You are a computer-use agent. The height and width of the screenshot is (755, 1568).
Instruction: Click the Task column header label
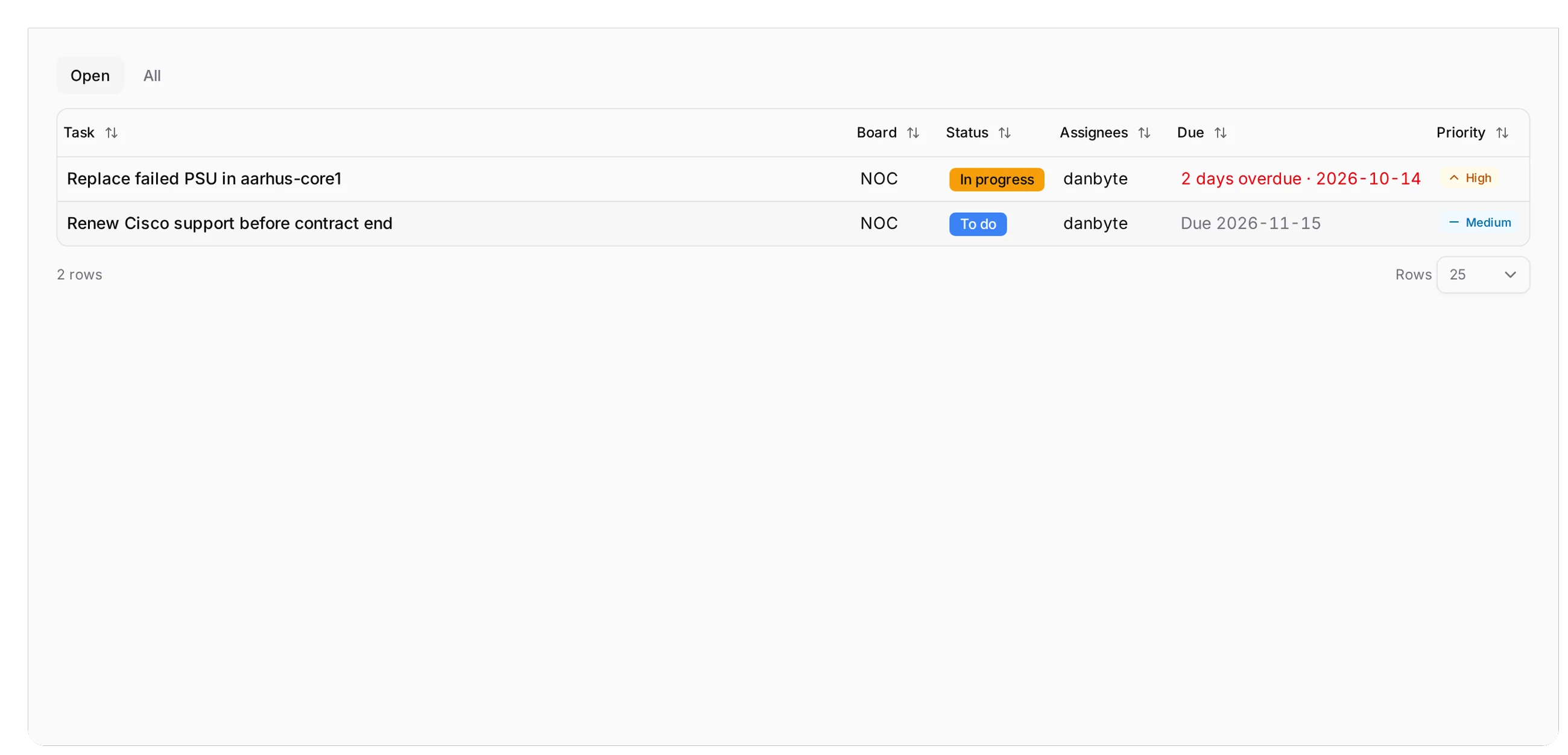pos(79,133)
